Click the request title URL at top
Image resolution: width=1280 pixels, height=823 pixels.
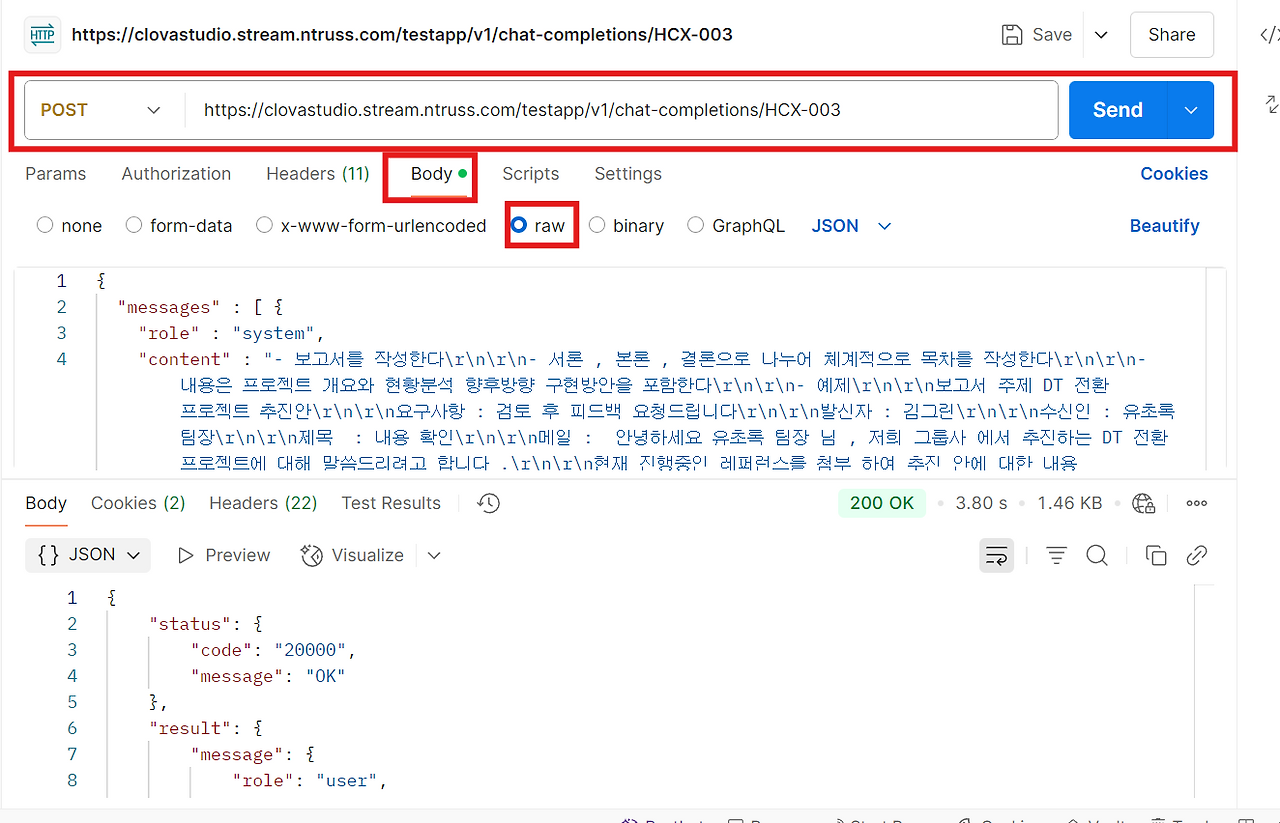click(402, 35)
